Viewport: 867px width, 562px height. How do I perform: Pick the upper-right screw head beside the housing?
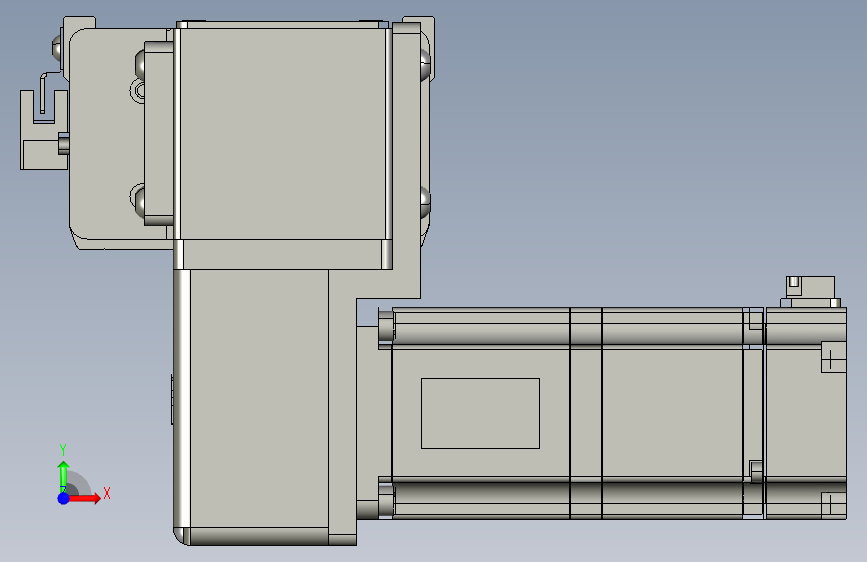click(x=425, y=64)
